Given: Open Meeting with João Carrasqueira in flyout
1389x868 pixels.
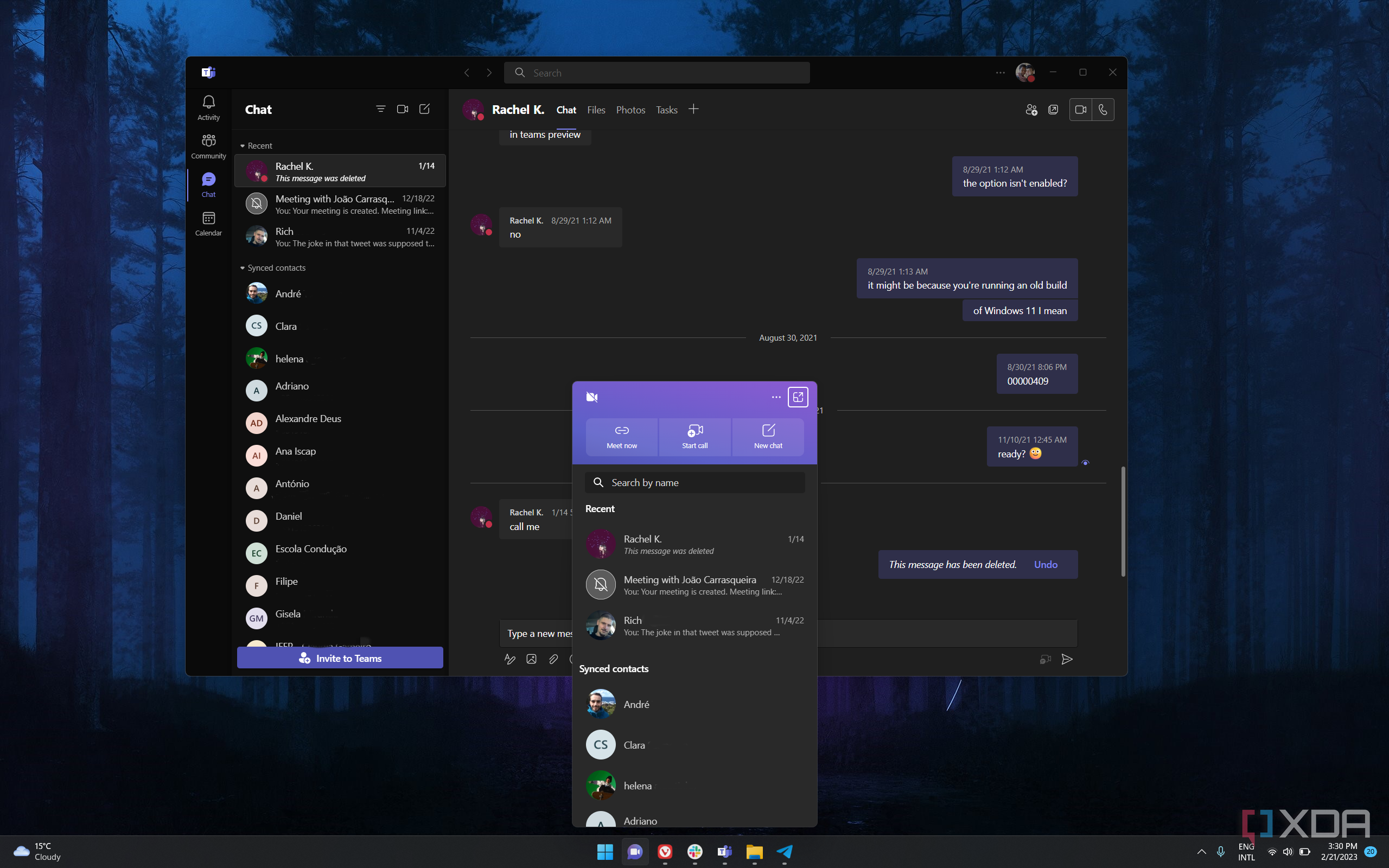Looking at the screenshot, I should pyautogui.click(x=694, y=585).
